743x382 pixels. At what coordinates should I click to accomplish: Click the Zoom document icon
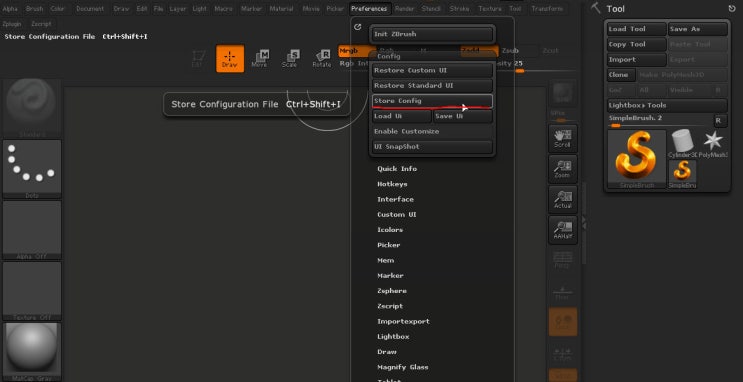[562, 169]
